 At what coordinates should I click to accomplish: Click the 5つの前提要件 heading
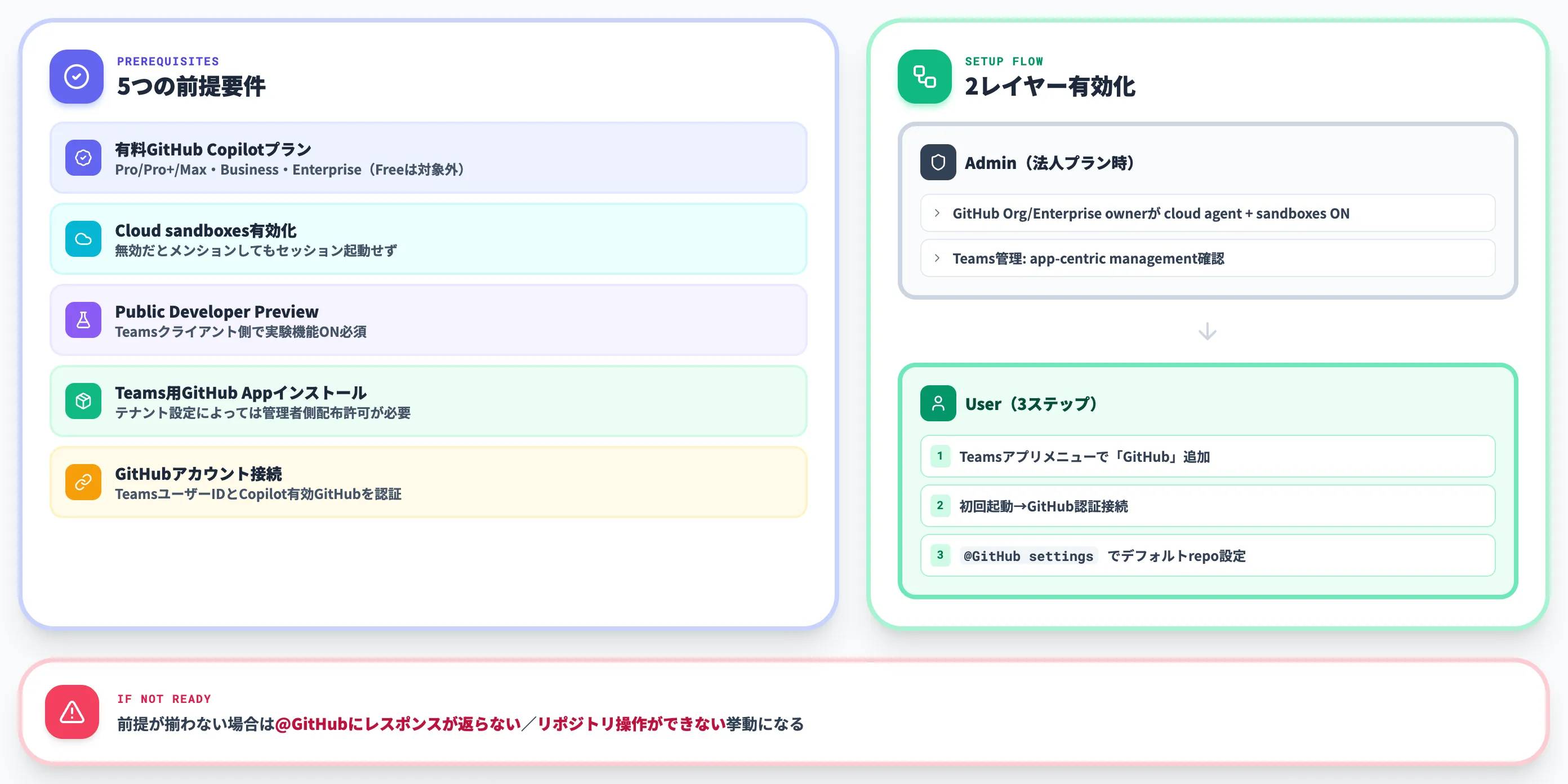[x=191, y=86]
